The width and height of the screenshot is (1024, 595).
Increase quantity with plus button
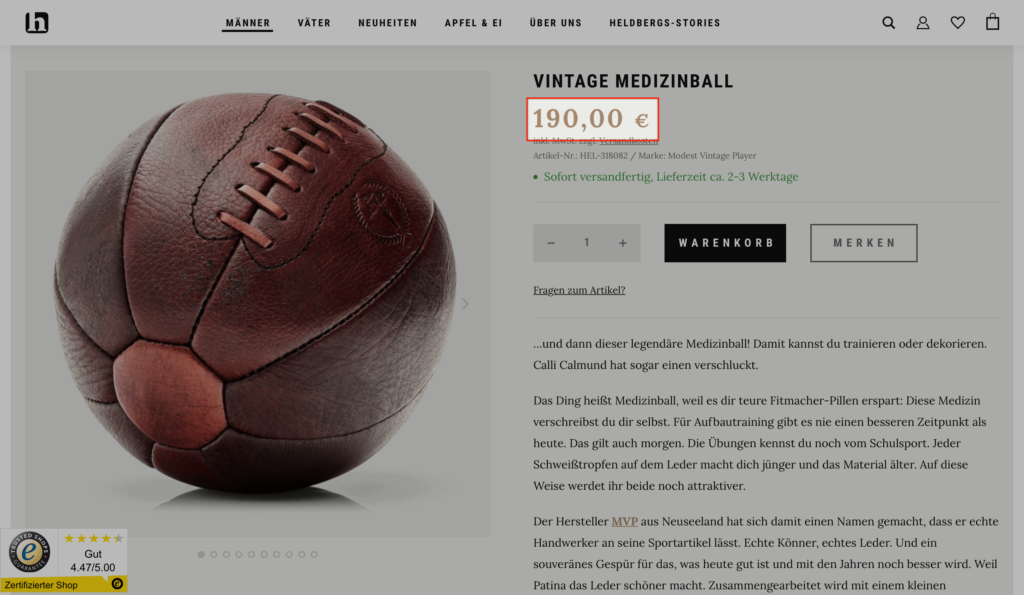click(623, 243)
